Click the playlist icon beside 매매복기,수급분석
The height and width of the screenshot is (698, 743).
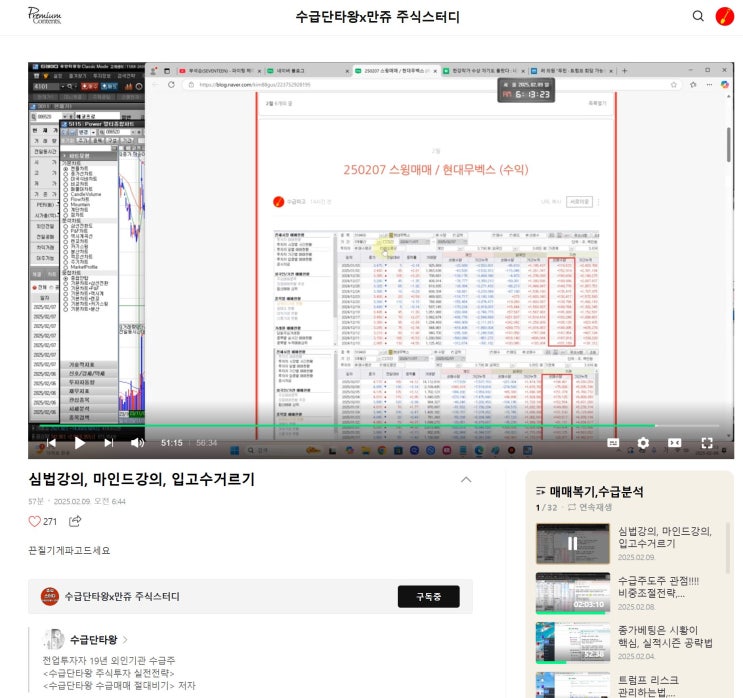(540, 491)
